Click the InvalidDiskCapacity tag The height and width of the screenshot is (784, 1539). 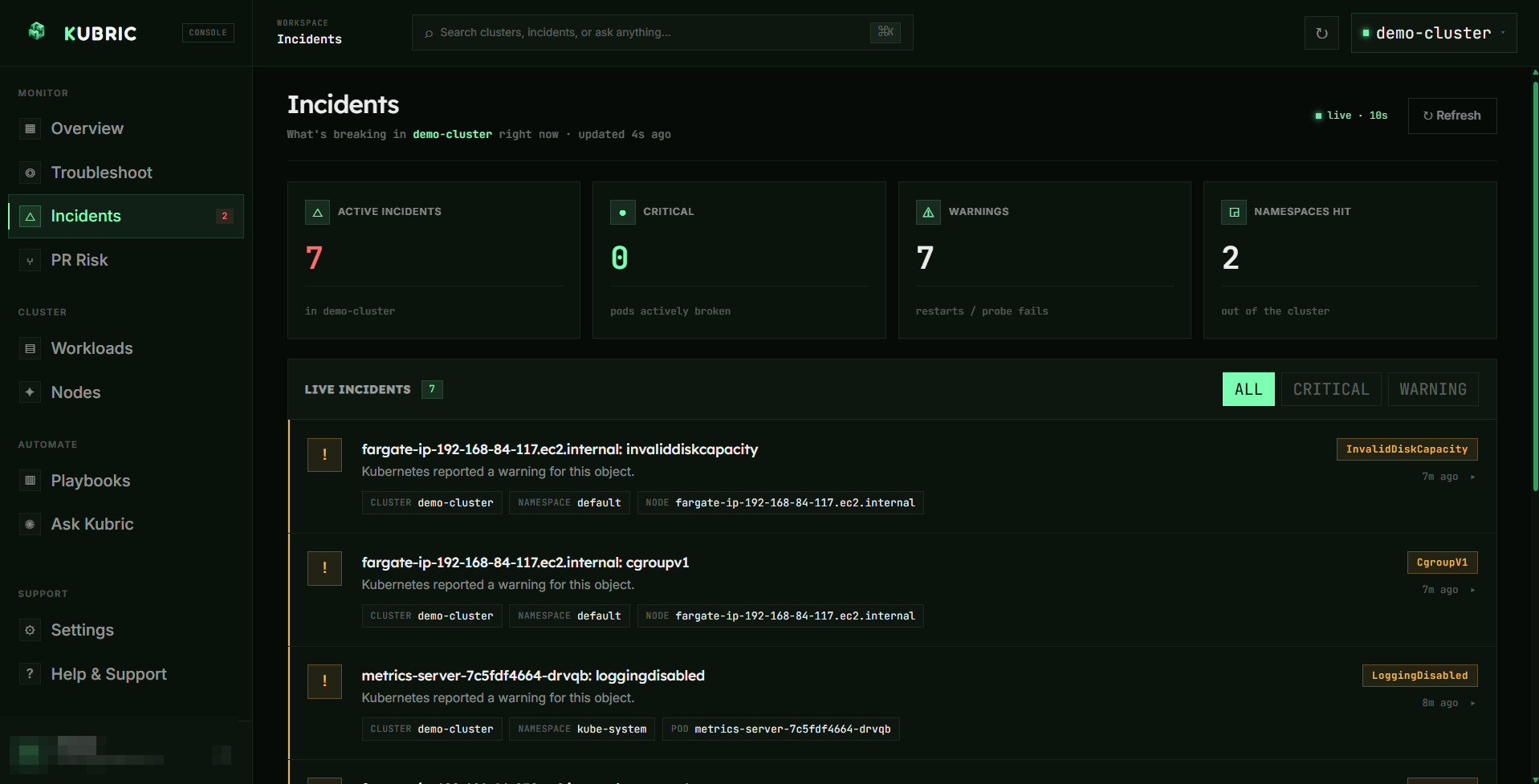1407,449
